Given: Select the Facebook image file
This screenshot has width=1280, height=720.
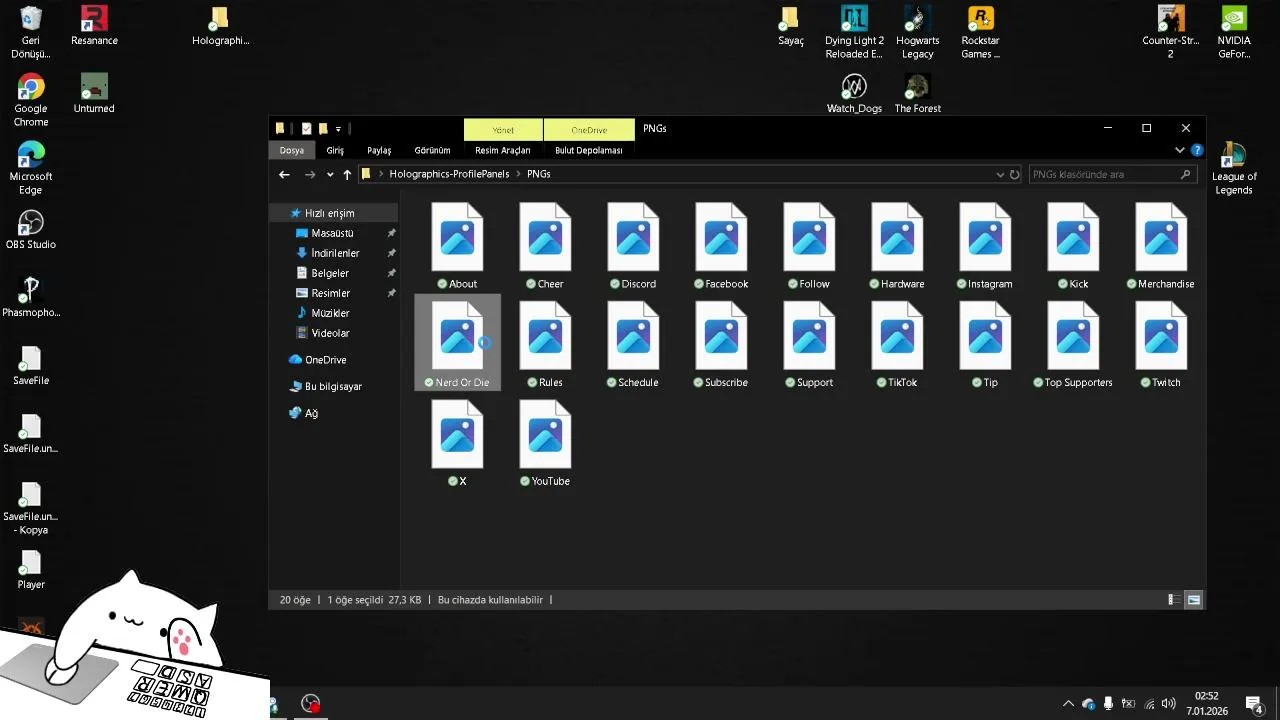Looking at the screenshot, I should (x=721, y=246).
